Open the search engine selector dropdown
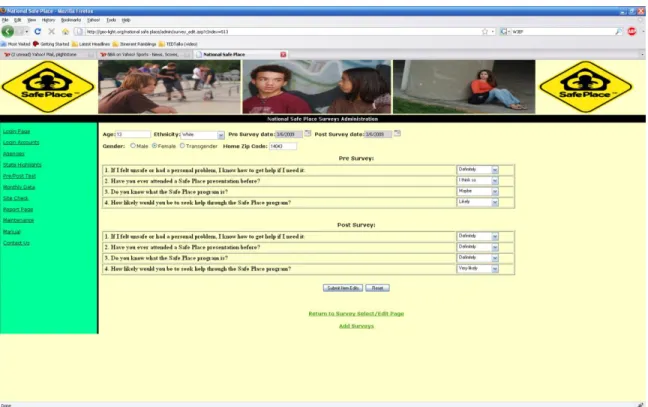This screenshot has height=407, width=648. [x=505, y=31]
